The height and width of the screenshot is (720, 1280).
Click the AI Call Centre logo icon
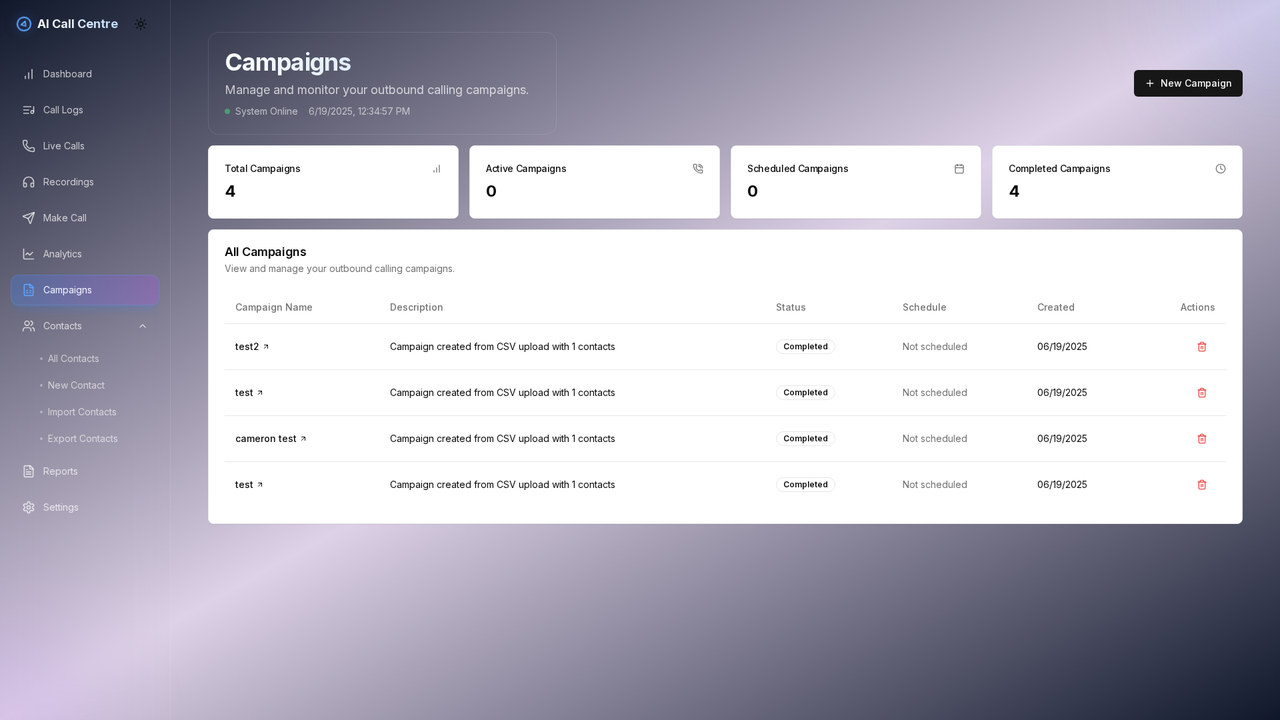pos(24,24)
